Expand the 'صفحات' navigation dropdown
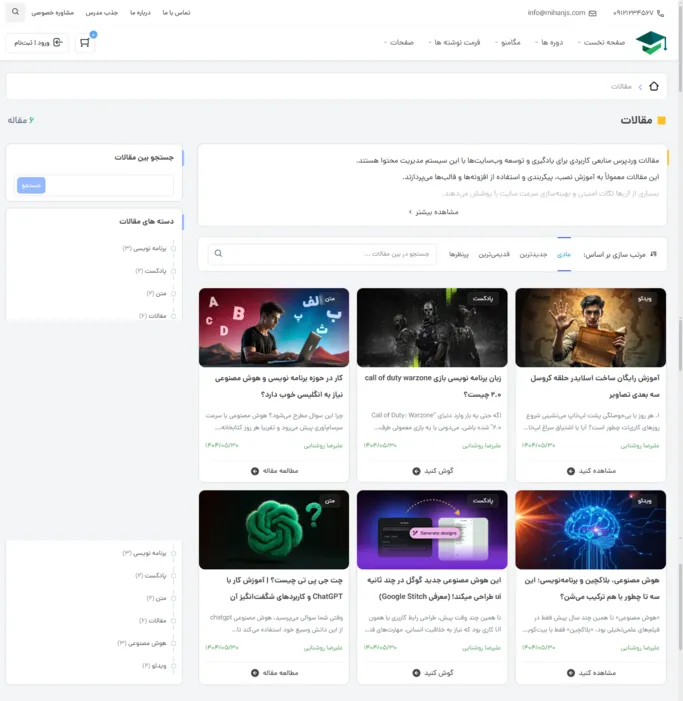Screen dimensions: 683x701 pyautogui.click(x=398, y=43)
